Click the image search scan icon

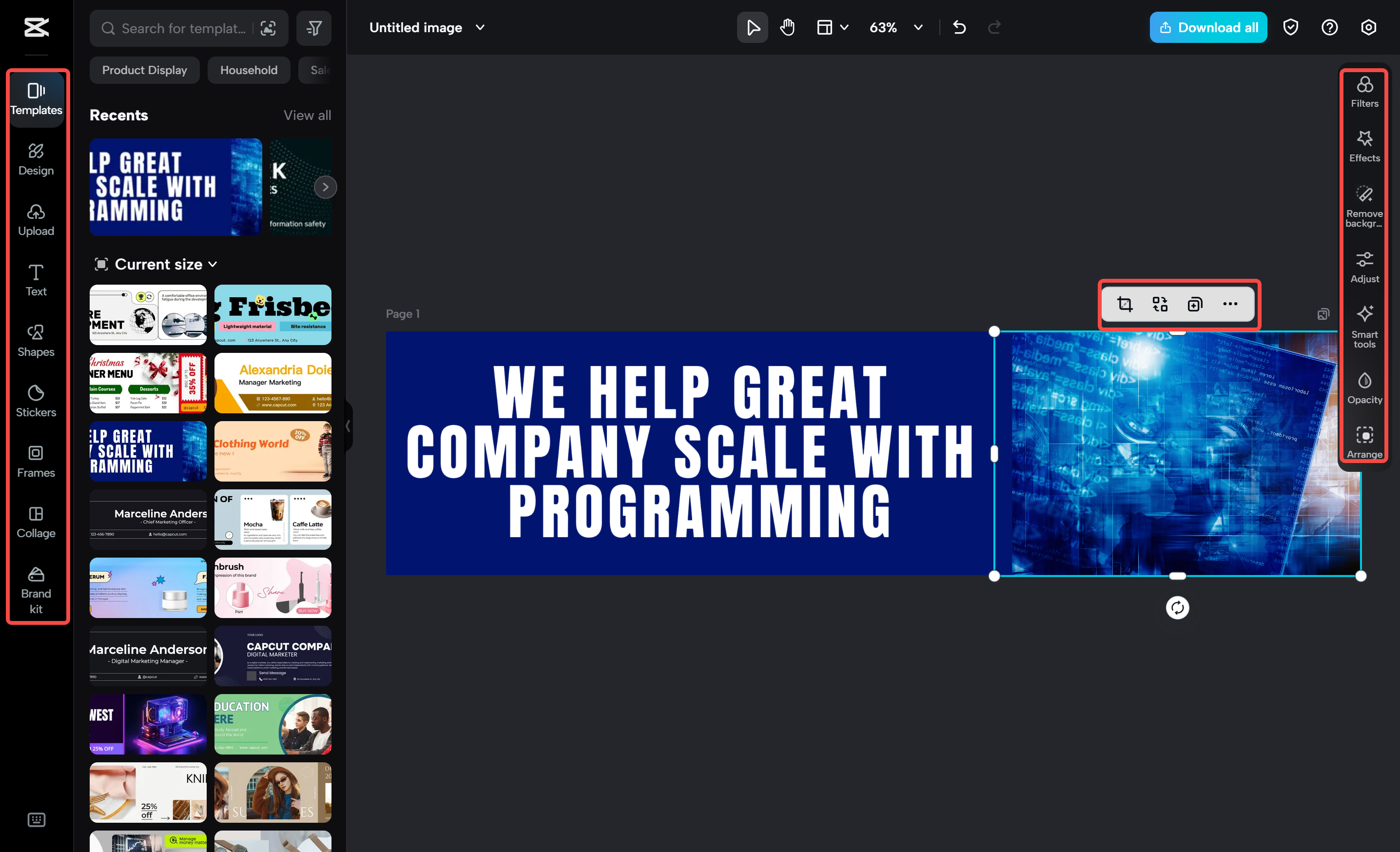(268, 28)
